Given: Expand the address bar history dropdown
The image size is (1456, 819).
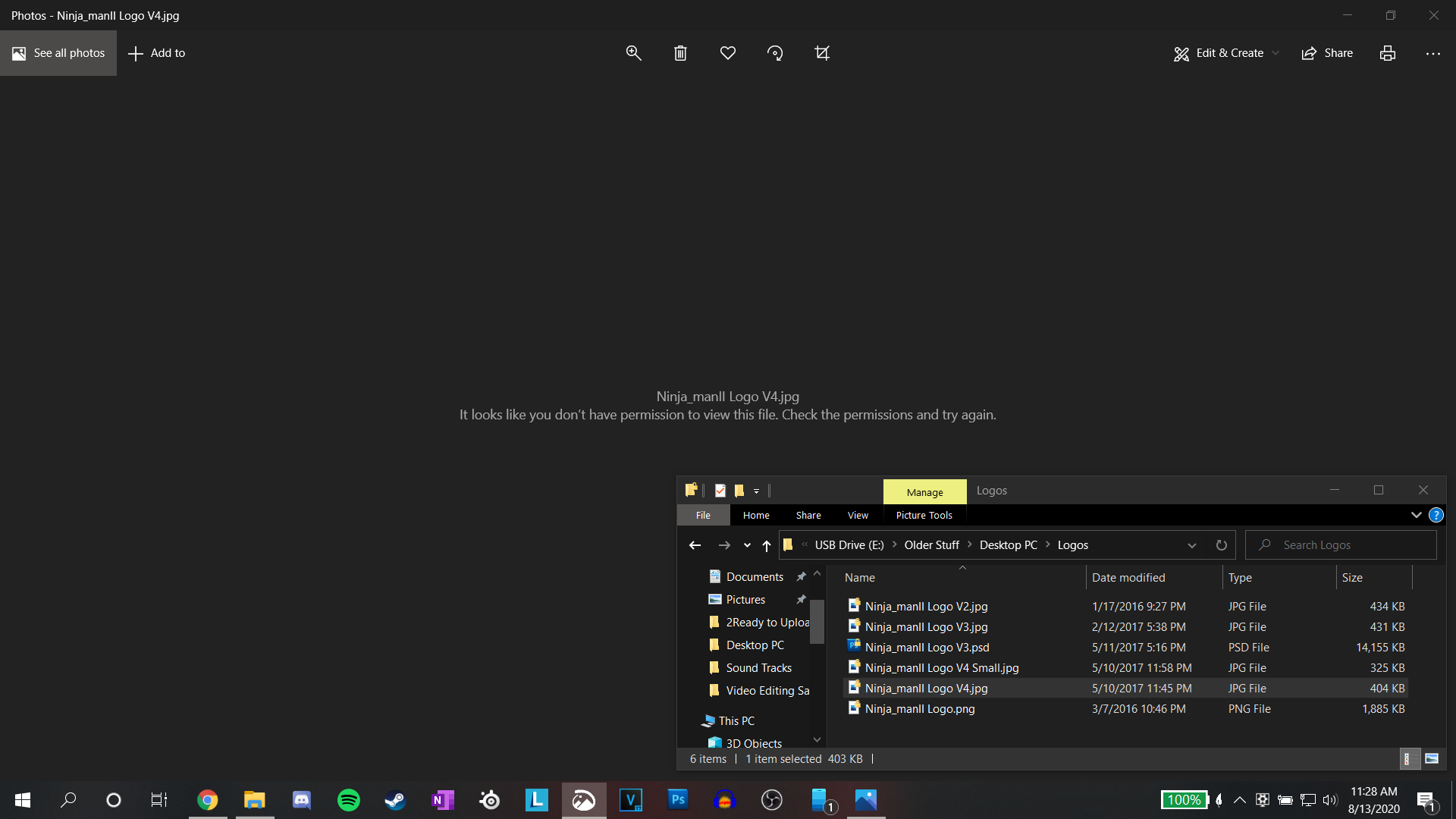Looking at the screenshot, I should [1192, 545].
